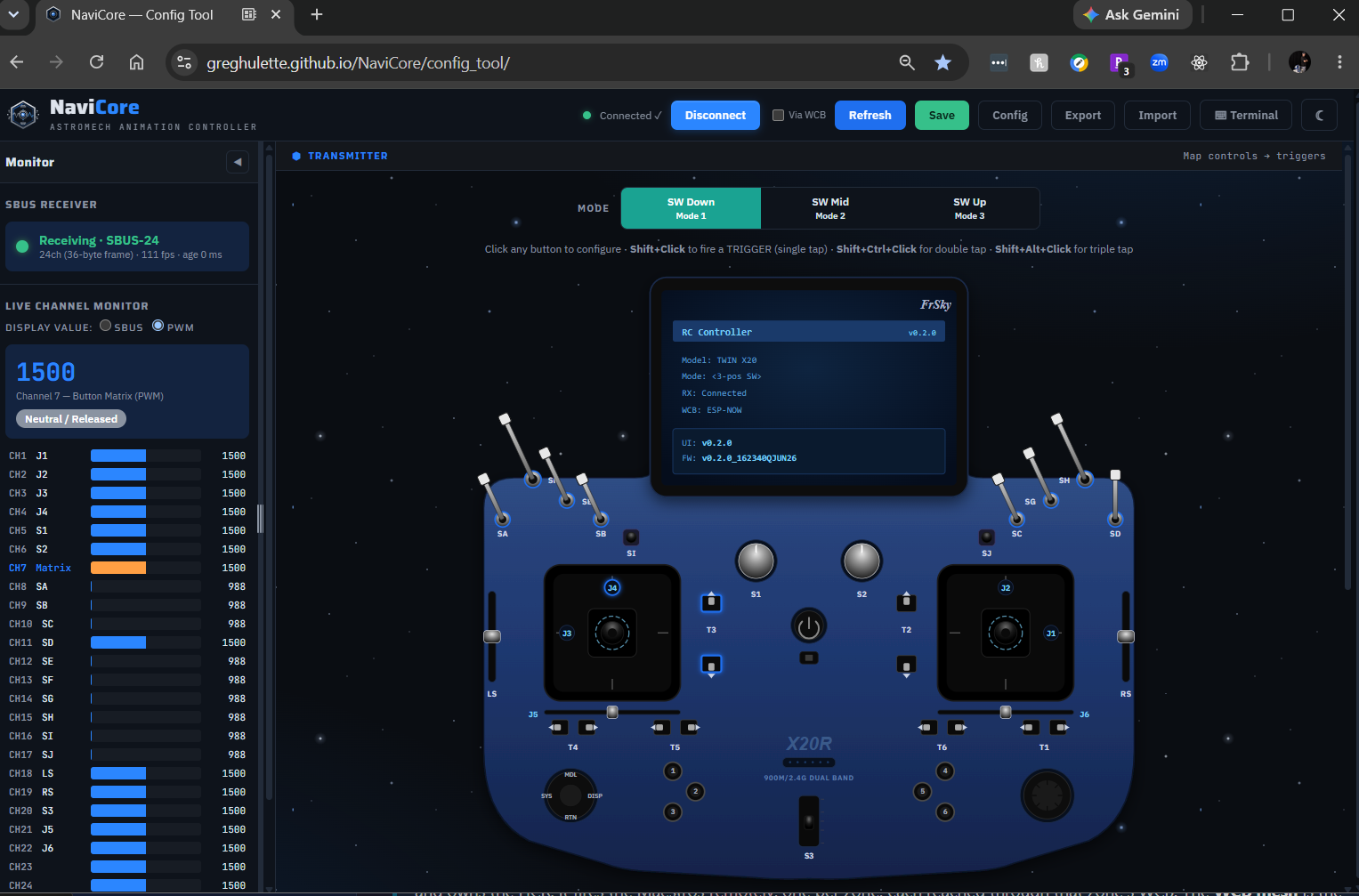Switch to SW Mid Mode 2 tab
The width and height of the screenshot is (1359, 896).
coord(830,208)
